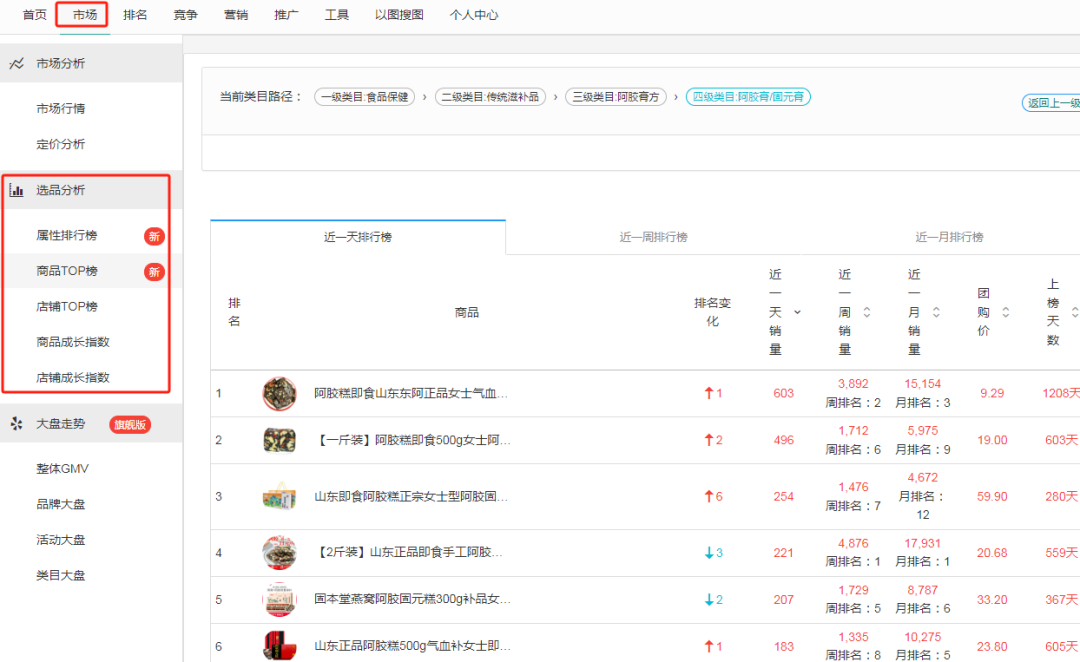Click the product thumbnail of rank 1 item
The height and width of the screenshot is (662, 1080).
[x=280, y=393]
